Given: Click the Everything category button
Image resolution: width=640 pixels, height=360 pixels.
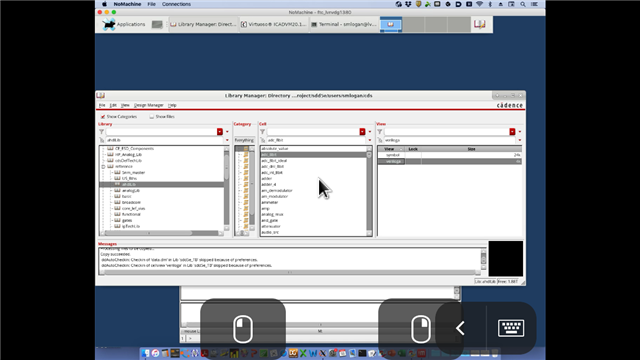Looking at the screenshot, I should (244, 140).
